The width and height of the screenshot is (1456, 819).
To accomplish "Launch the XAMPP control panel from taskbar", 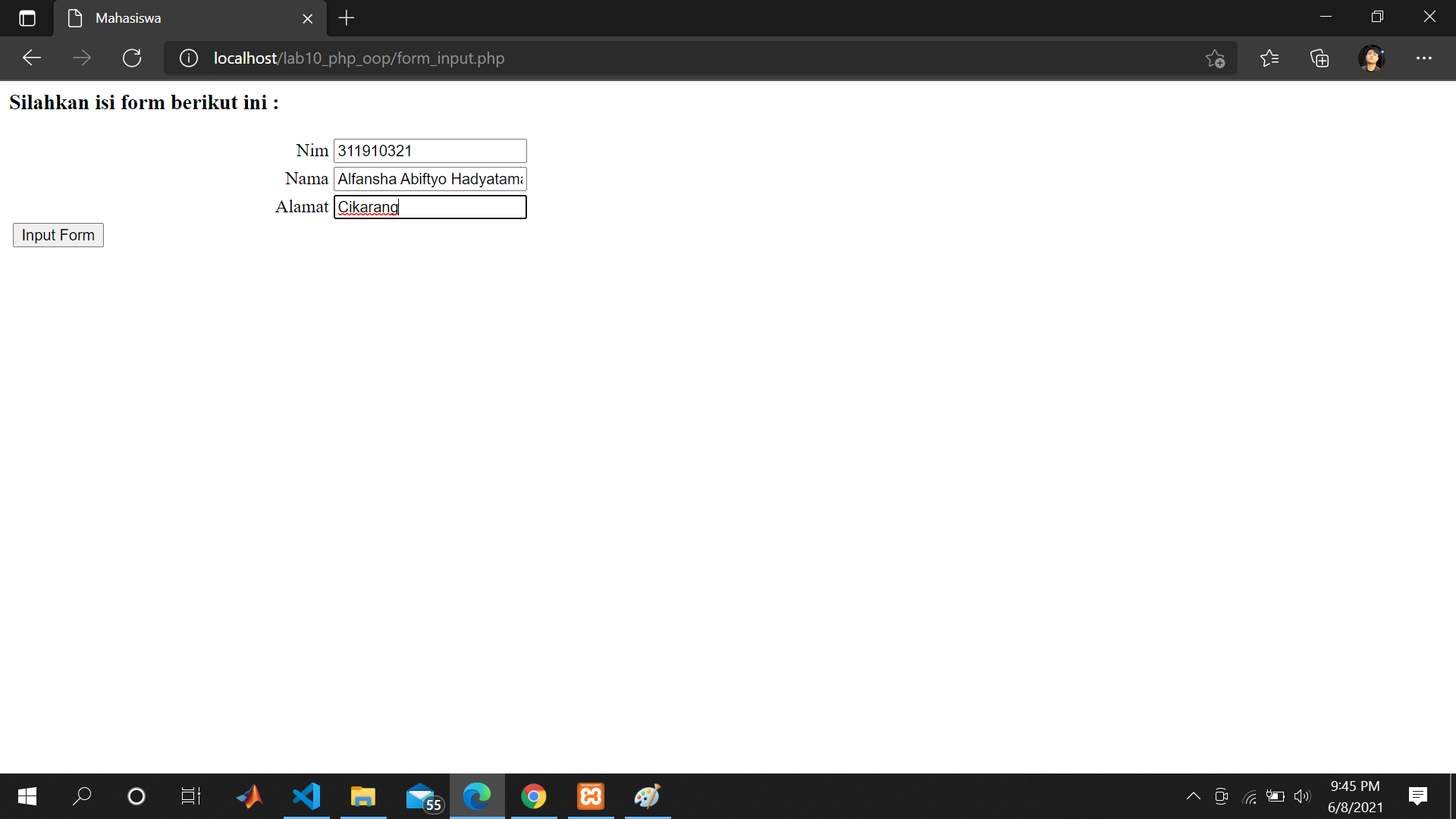I will tap(590, 795).
